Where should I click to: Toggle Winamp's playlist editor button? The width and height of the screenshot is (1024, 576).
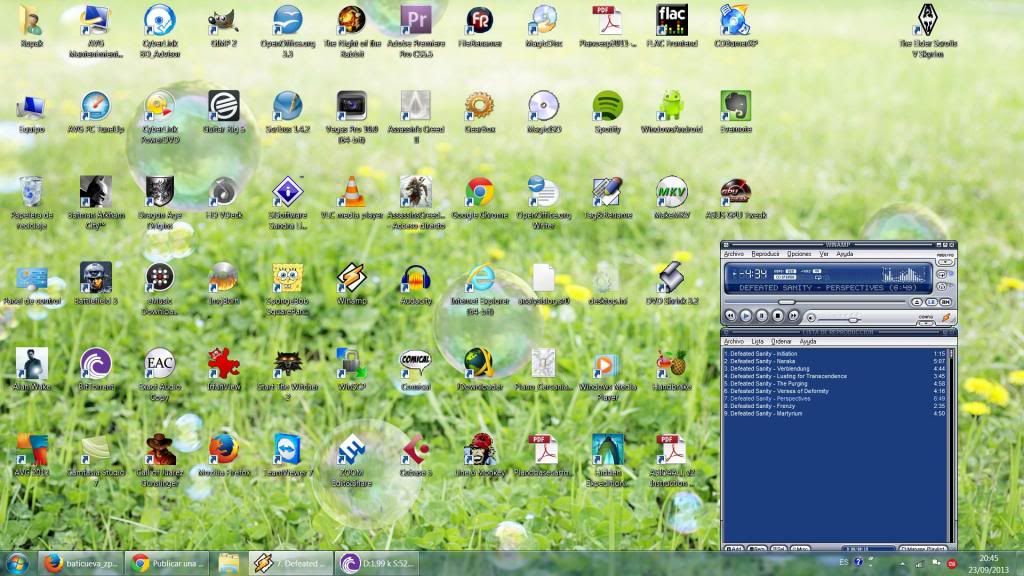coord(931,302)
